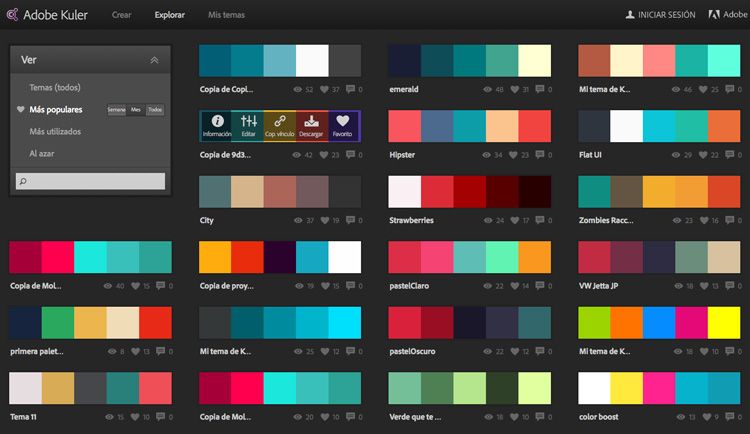Open the Verde que te palette thumbnail
The height and width of the screenshot is (434, 750).
(470, 388)
